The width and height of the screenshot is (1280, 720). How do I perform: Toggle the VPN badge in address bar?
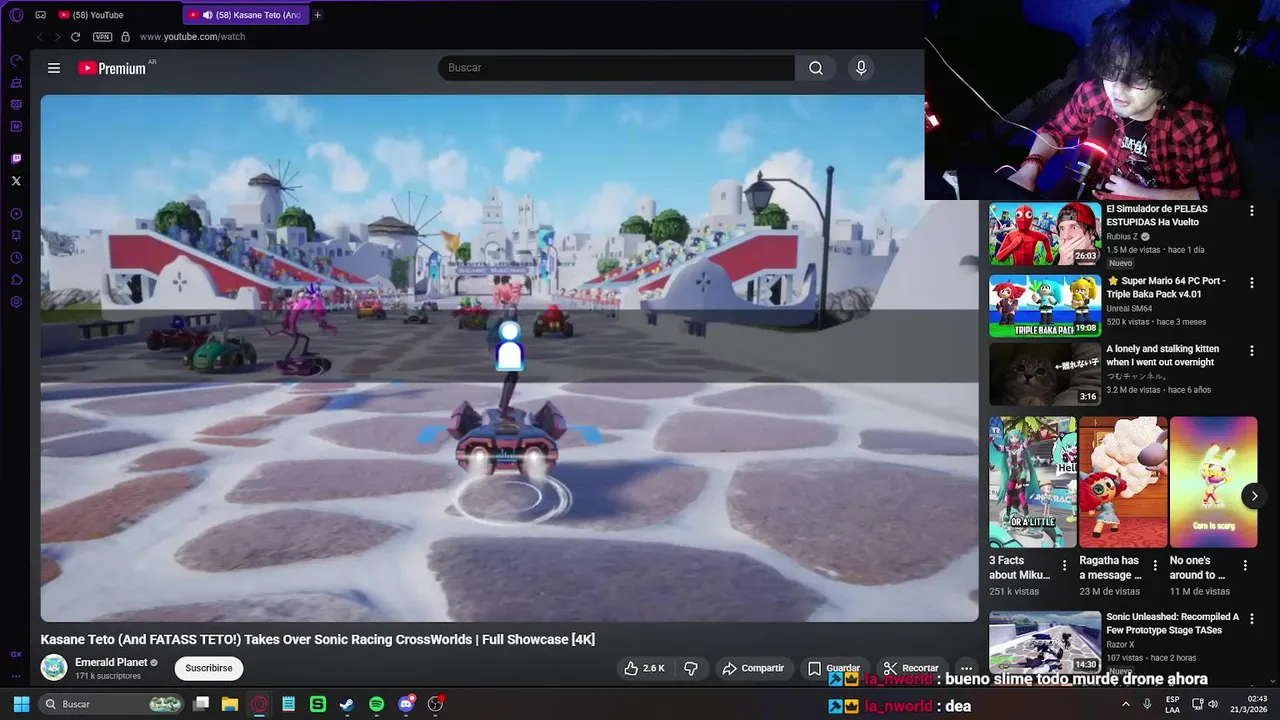point(102,37)
